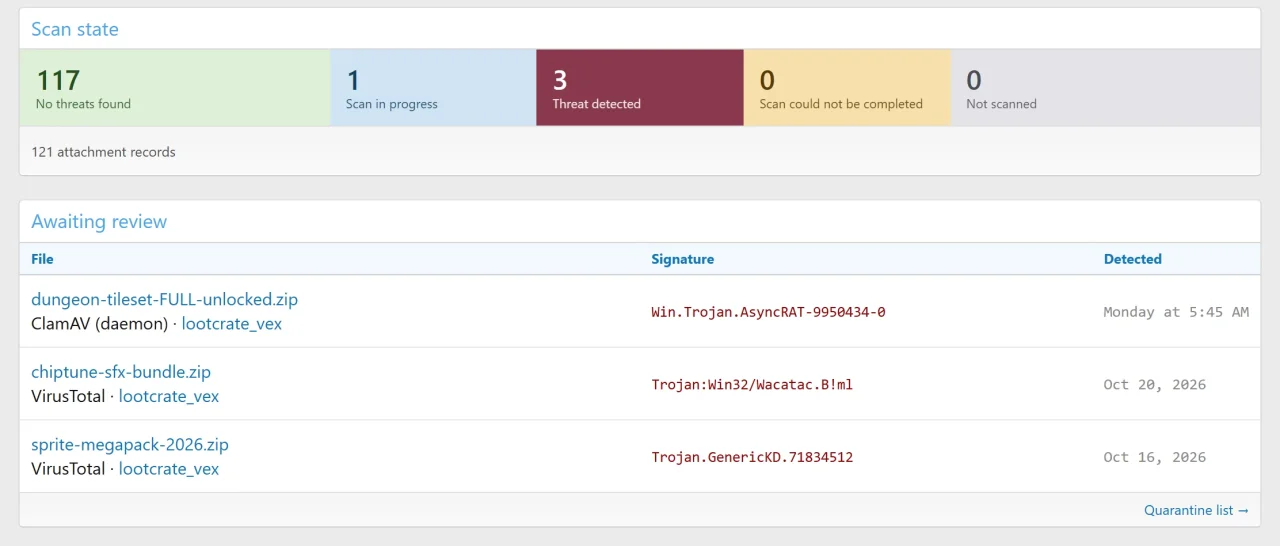Click the Scan state heading
The image size is (1280, 546).
[x=75, y=29]
